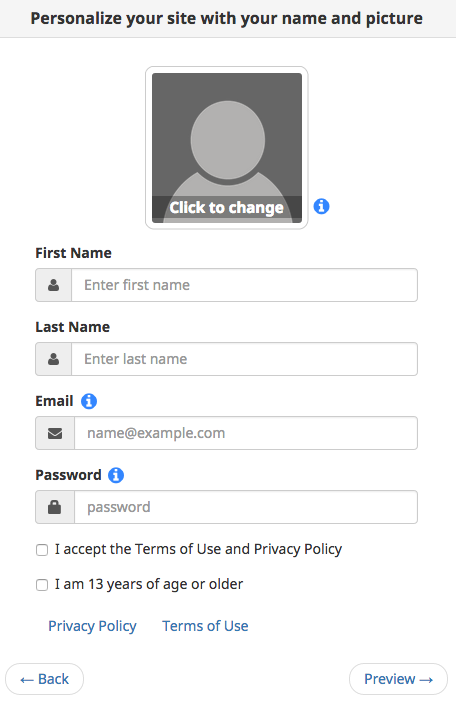Click the info icon next to Email

tap(89, 401)
